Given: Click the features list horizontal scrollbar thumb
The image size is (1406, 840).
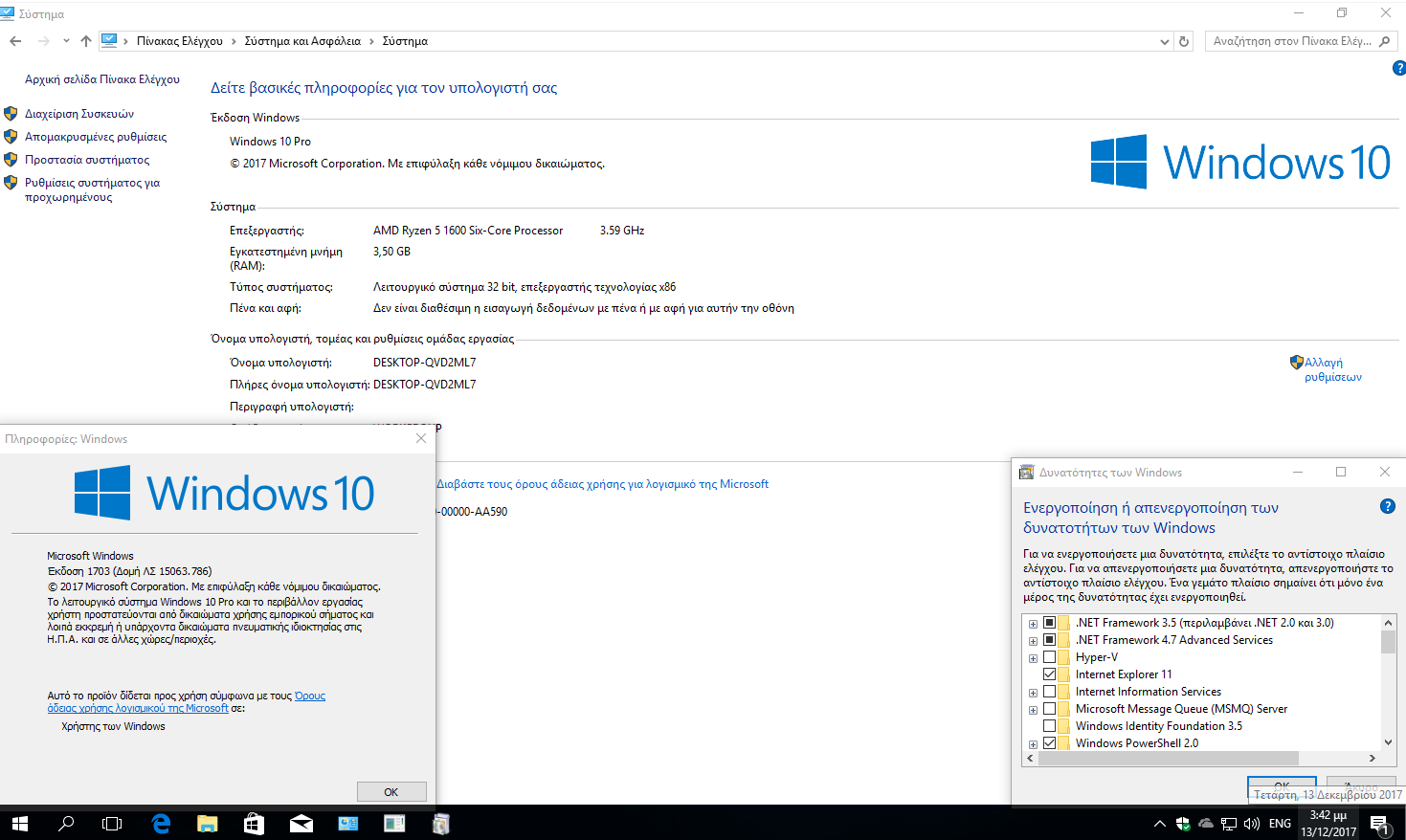Looking at the screenshot, I should tap(1168, 758).
